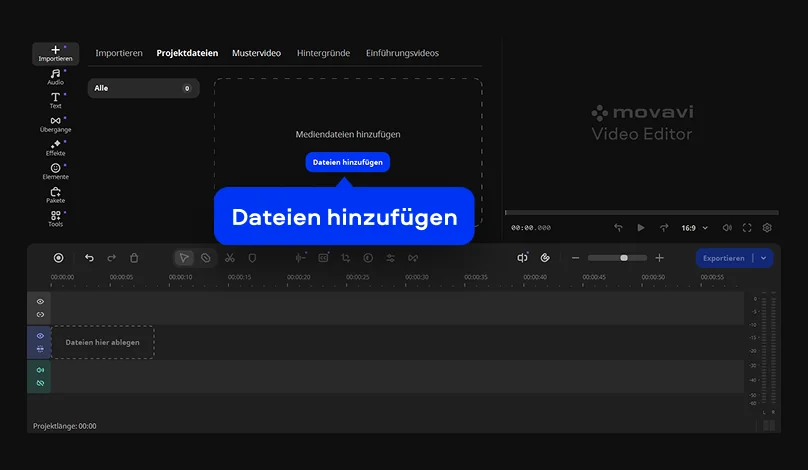The width and height of the screenshot is (808, 470).
Task: Switch to the Mustervideo tab
Action: 256,53
